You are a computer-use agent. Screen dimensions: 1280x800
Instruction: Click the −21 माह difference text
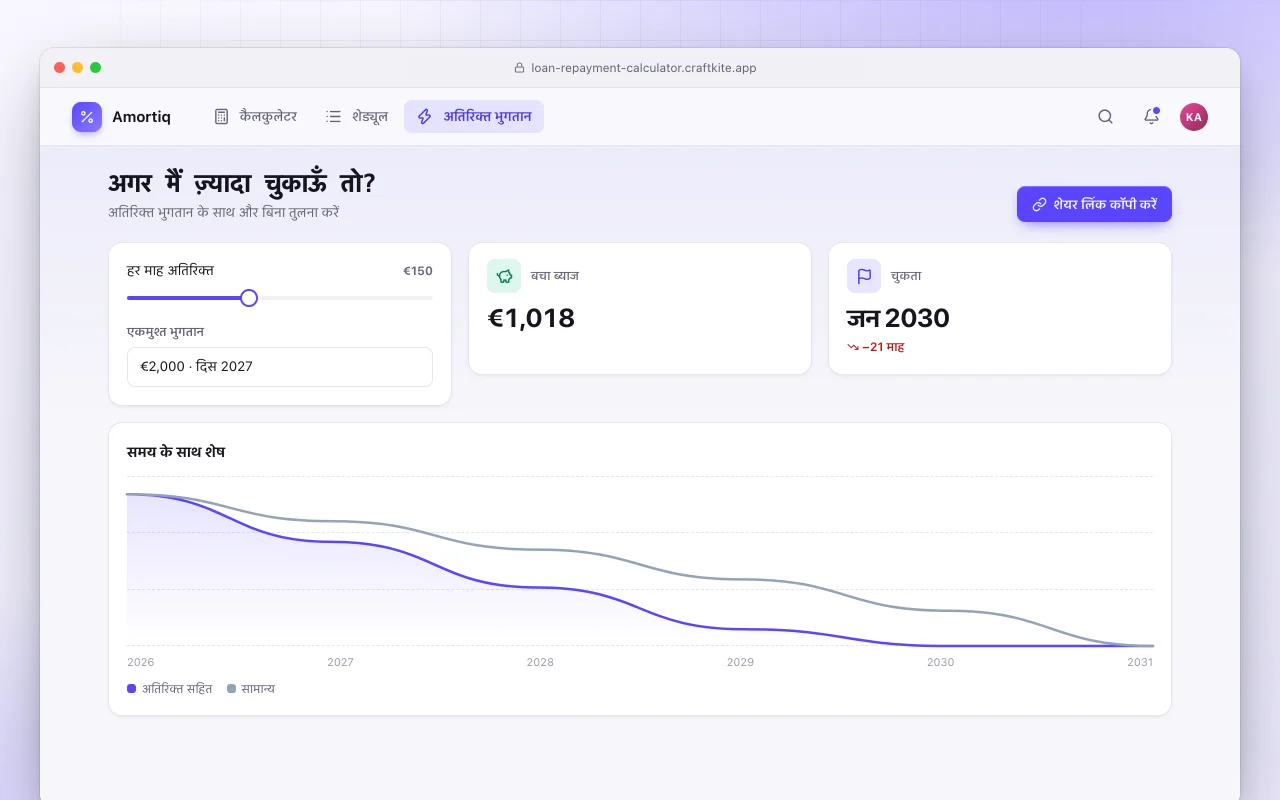(x=883, y=347)
